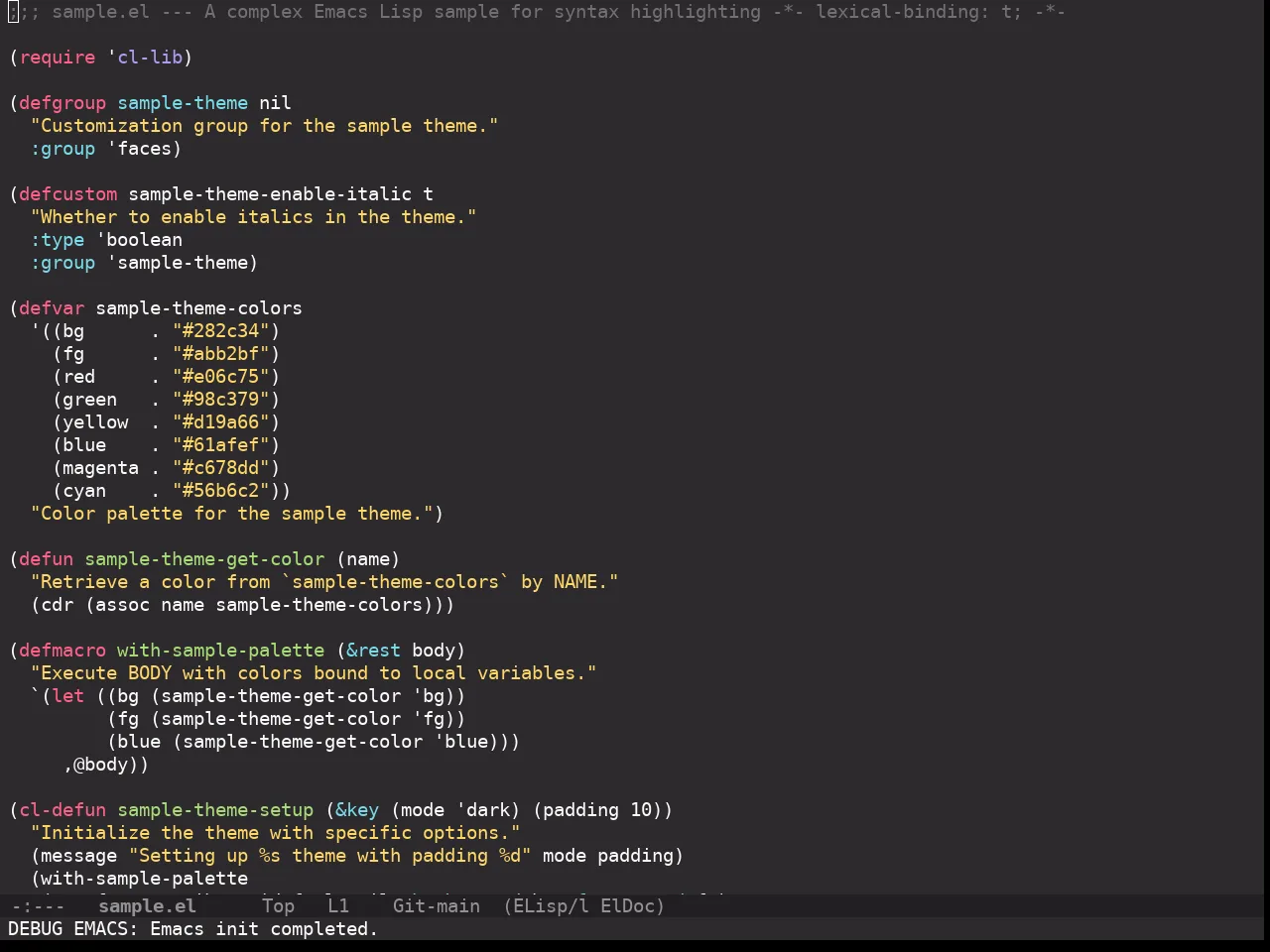Click 'lexical-binding: t' in file header
The width and height of the screenshot is (1270, 952).
(914, 12)
